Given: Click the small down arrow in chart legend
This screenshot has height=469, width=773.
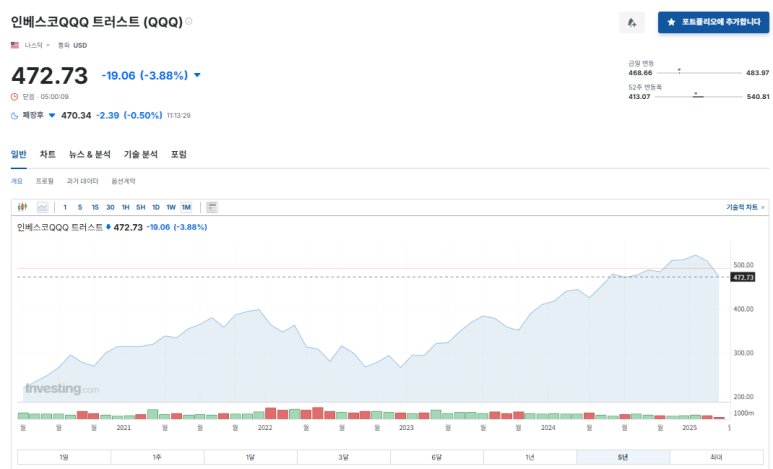Looking at the screenshot, I should 108,227.
